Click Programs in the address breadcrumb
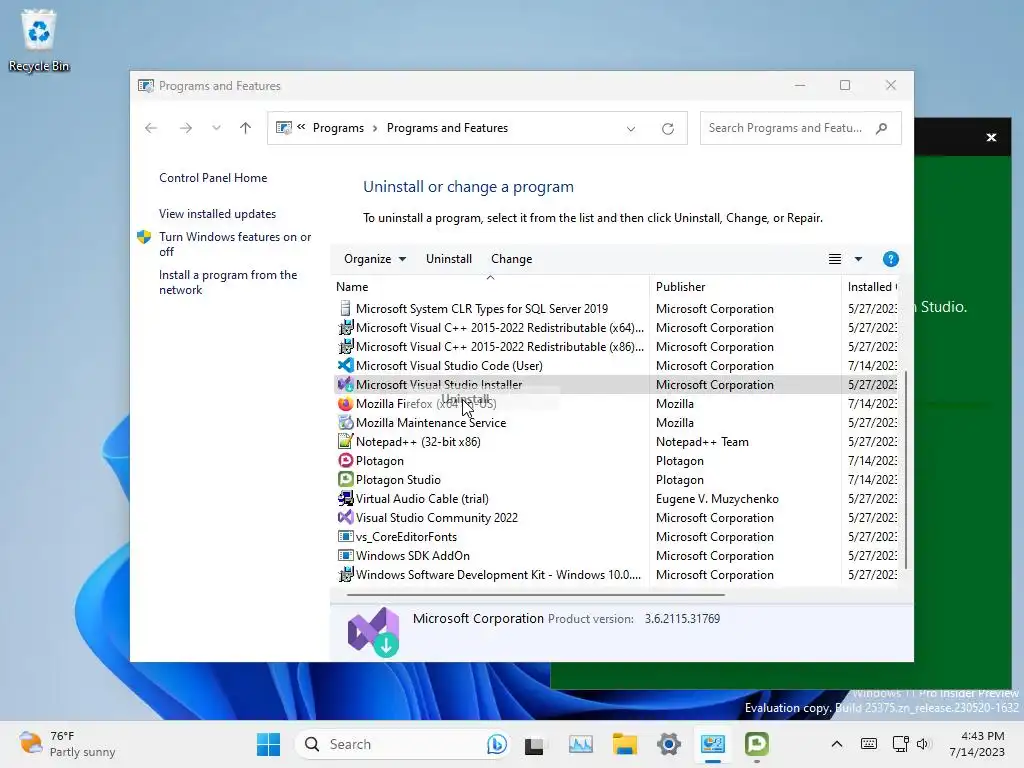Image resolution: width=1024 pixels, height=768 pixels. (338, 128)
